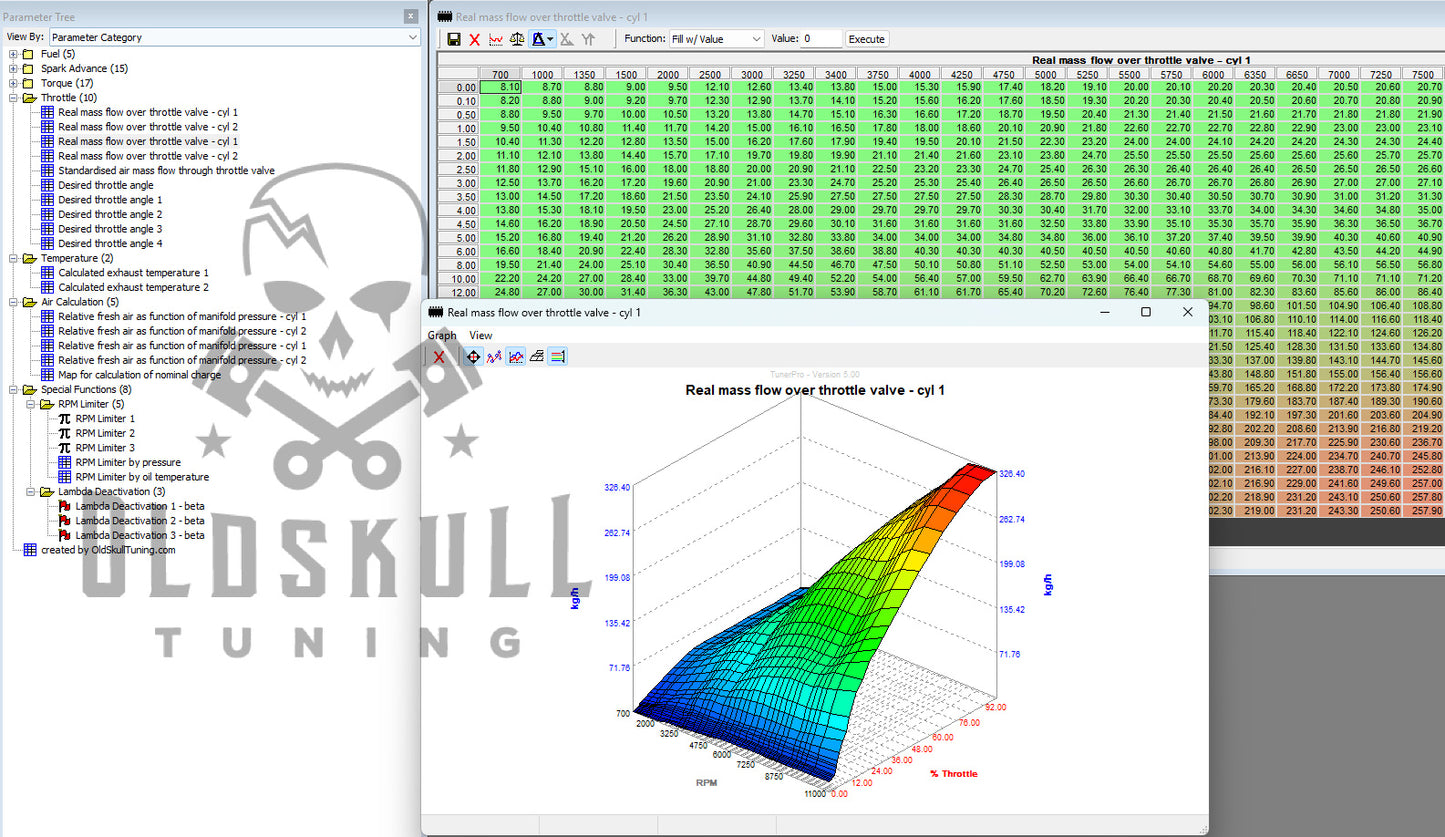This screenshot has width=1445, height=837.
Task: Click the flat surface plane icon in graph toolbar
Action: click(x=536, y=356)
